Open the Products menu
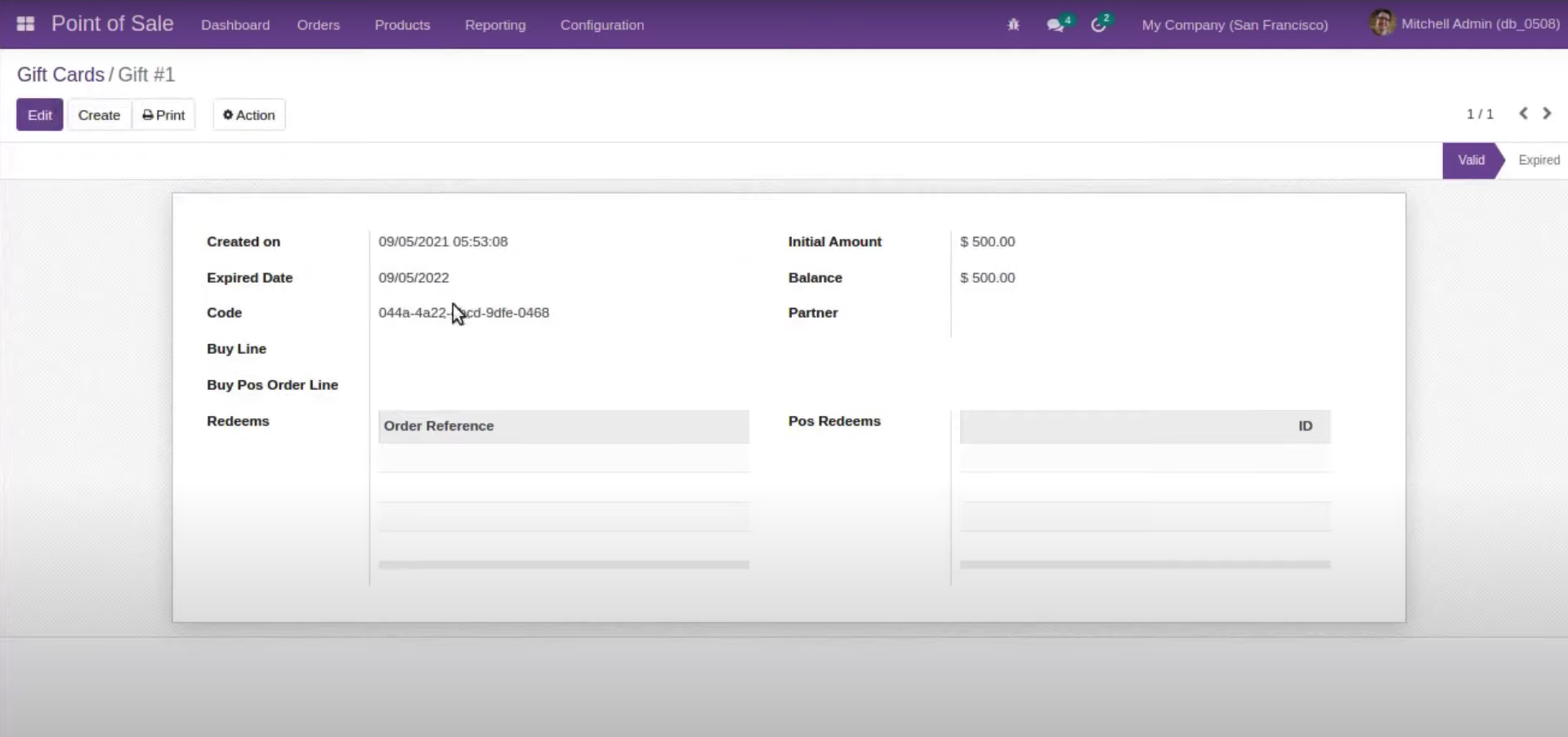This screenshot has width=1568, height=737. 402,25
